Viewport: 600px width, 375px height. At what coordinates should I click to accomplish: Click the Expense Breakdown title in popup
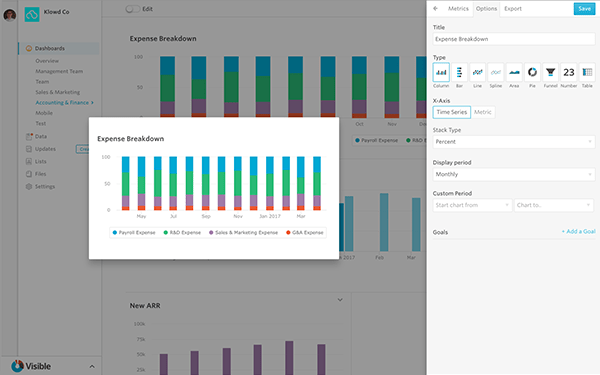(x=130, y=139)
